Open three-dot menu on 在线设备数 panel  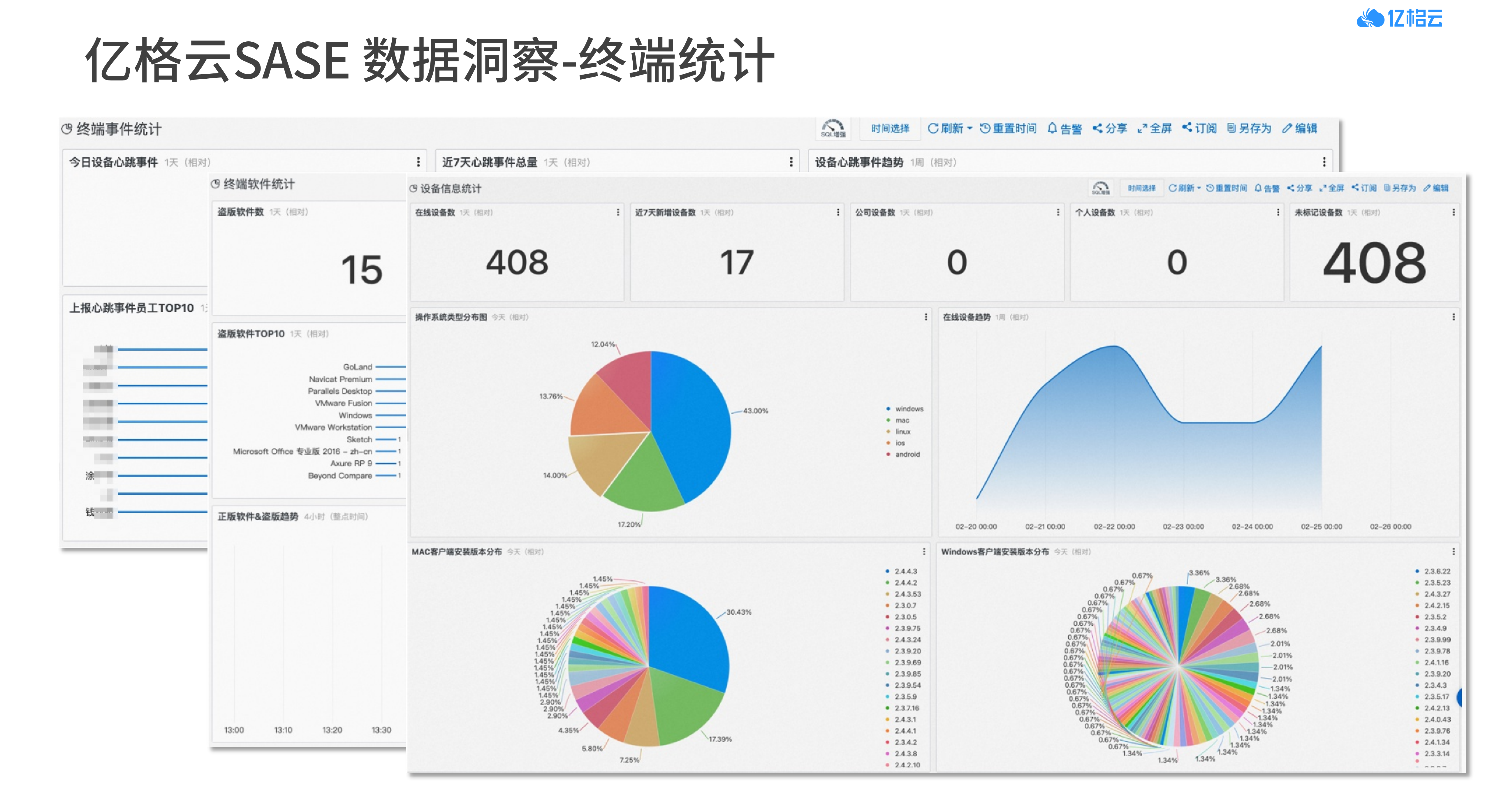[x=617, y=213]
